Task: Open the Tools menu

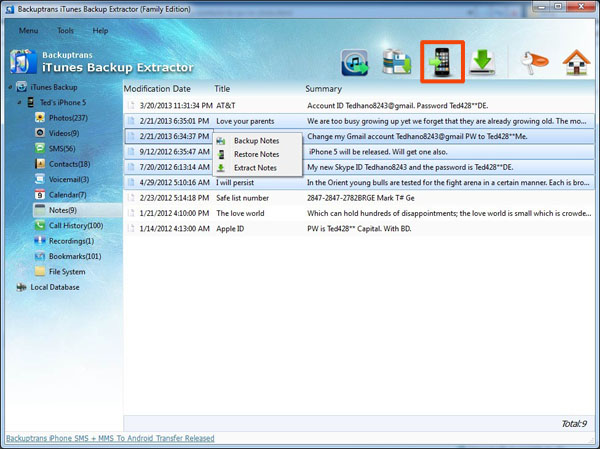Action: pyautogui.click(x=65, y=30)
